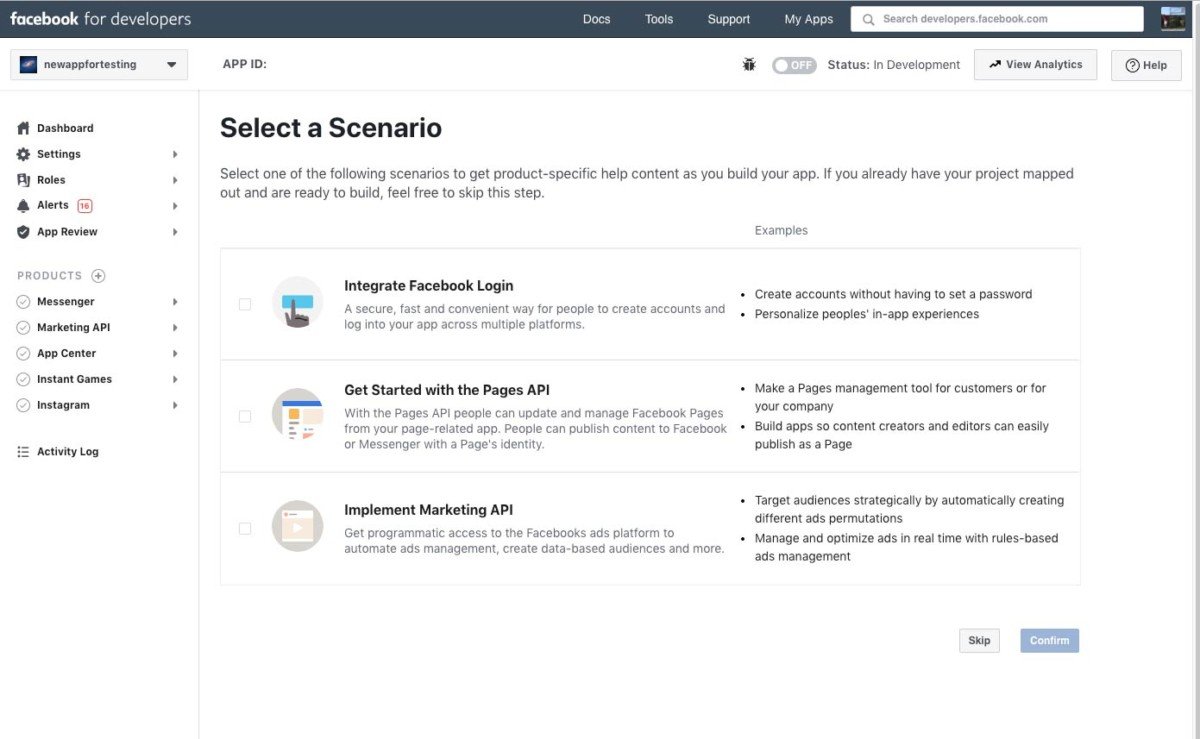The height and width of the screenshot is (739, 1200).
Task: Click the Dashboard home icon
Action: [23, 128]
